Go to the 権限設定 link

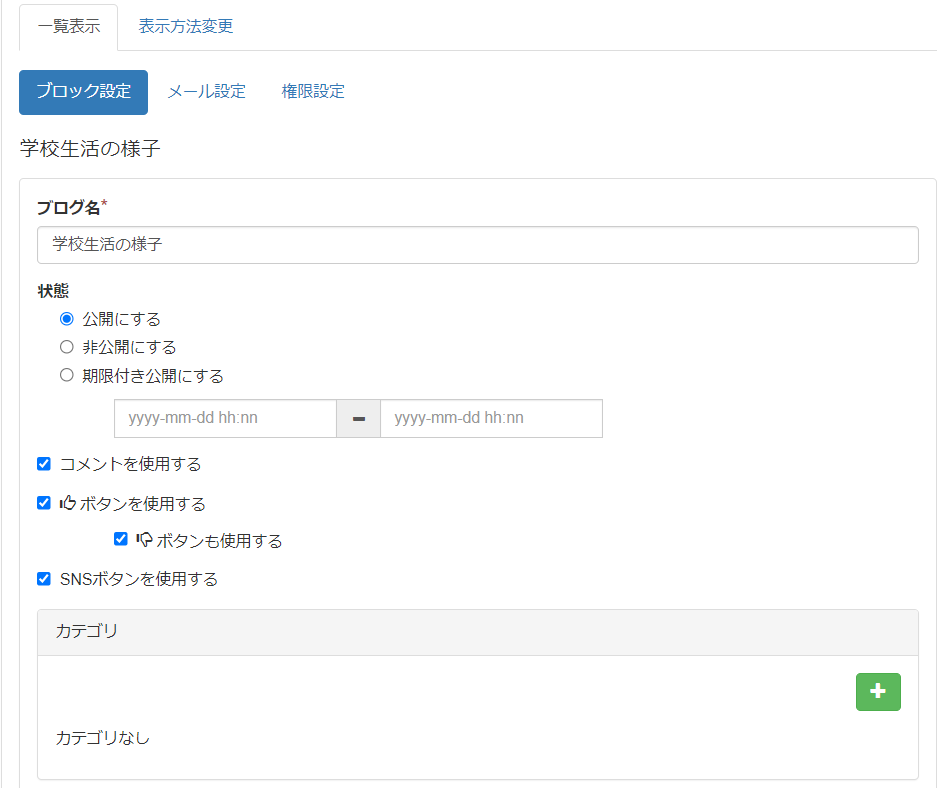point(313,92)
